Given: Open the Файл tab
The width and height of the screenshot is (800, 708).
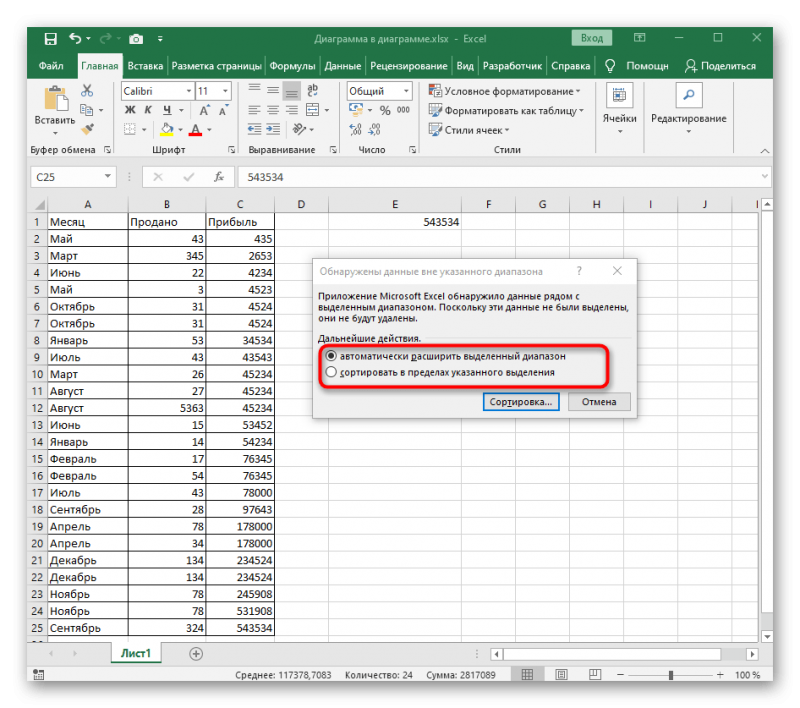Looking at the screenshot, I should pyautogui.click(x=51, y=66).
